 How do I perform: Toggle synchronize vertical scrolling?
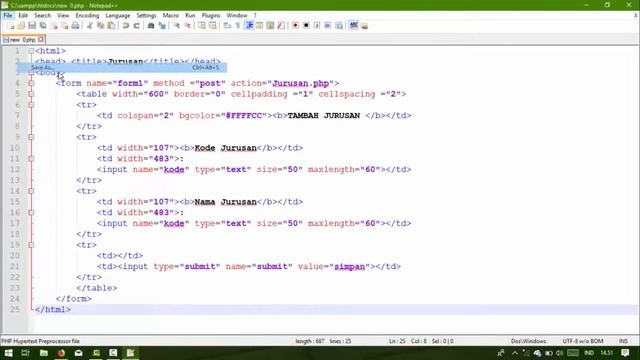tap(202, 26)
